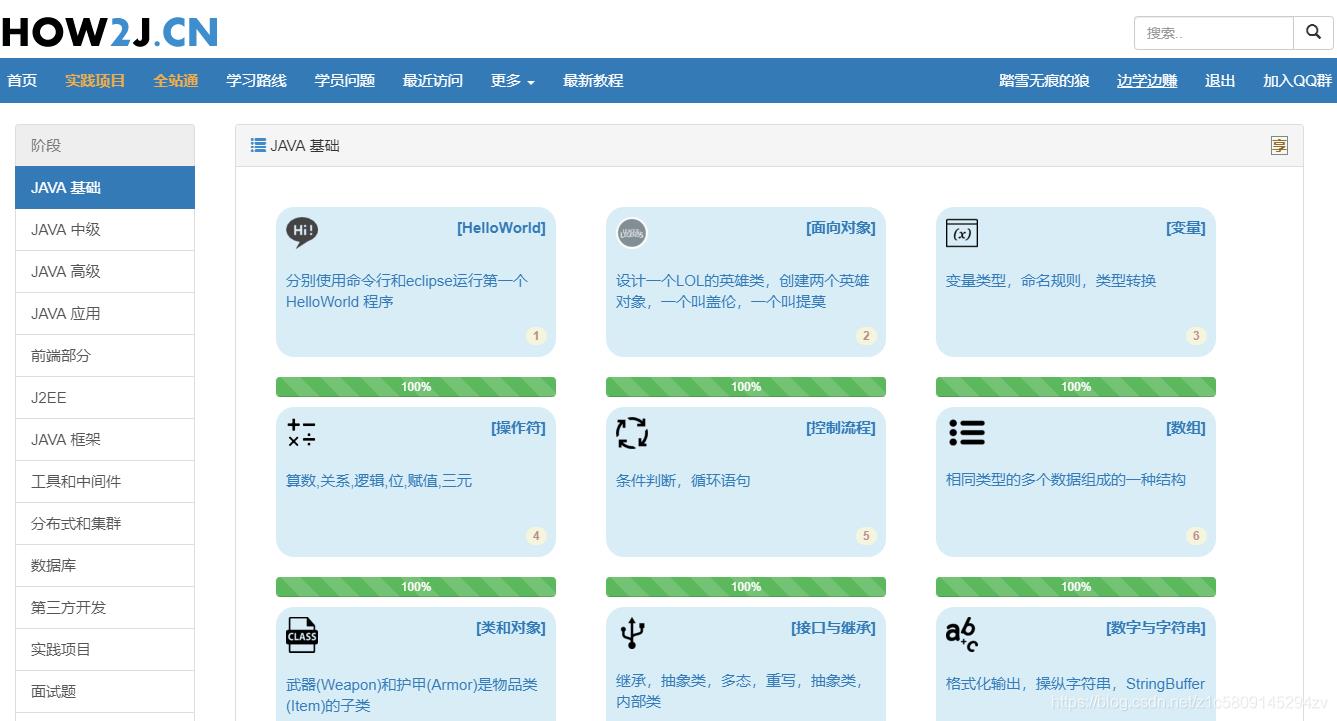Click the 变量 (x) variable icon

962,233
